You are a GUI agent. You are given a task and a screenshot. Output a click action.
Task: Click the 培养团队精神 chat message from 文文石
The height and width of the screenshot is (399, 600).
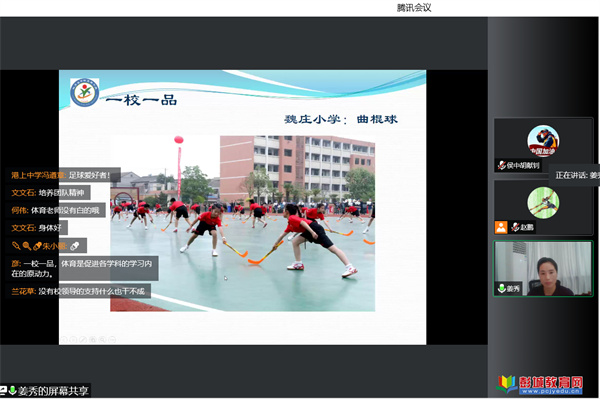click(48, 193)
